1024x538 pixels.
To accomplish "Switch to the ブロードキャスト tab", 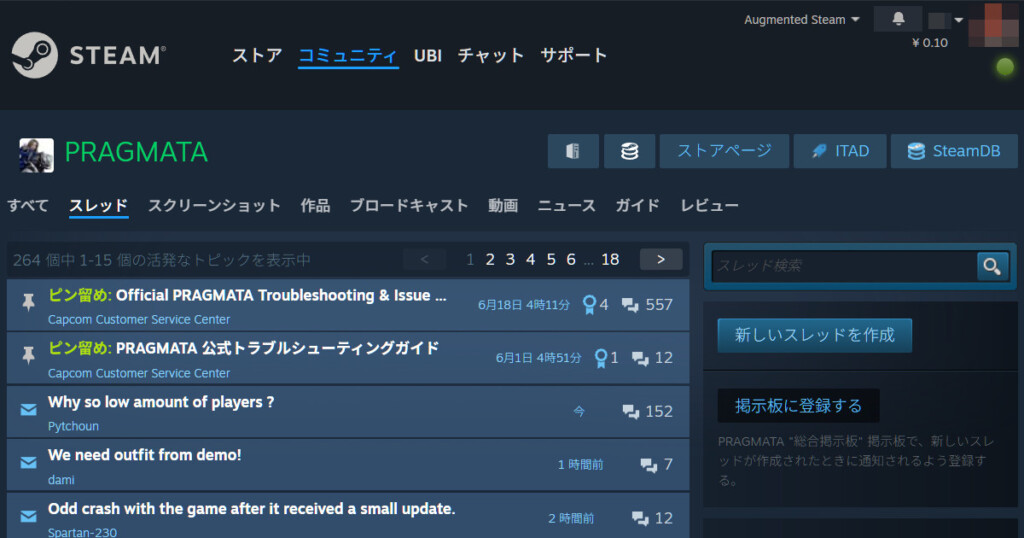I will [409, 206].
